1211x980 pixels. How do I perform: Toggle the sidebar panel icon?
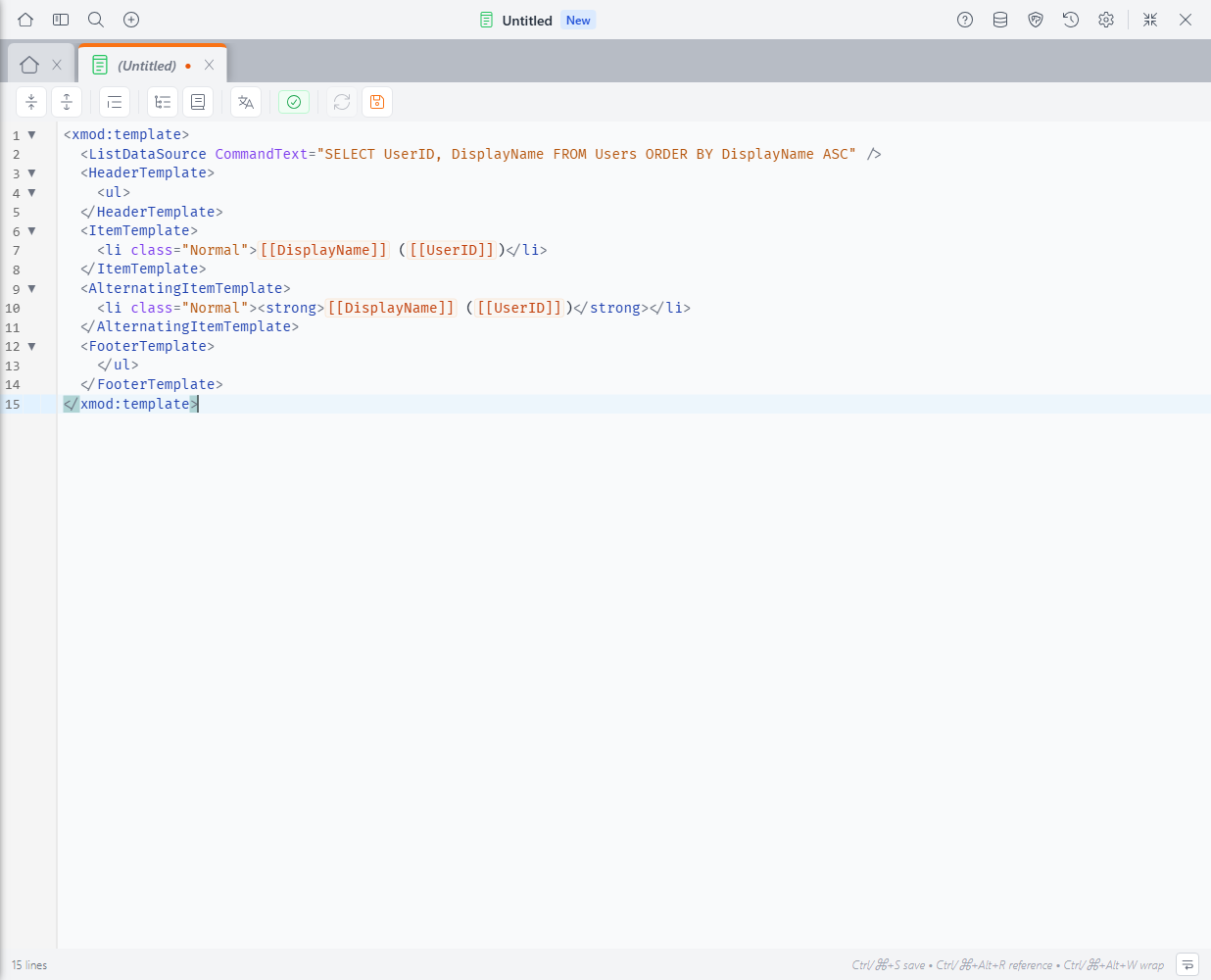(61, 20)
